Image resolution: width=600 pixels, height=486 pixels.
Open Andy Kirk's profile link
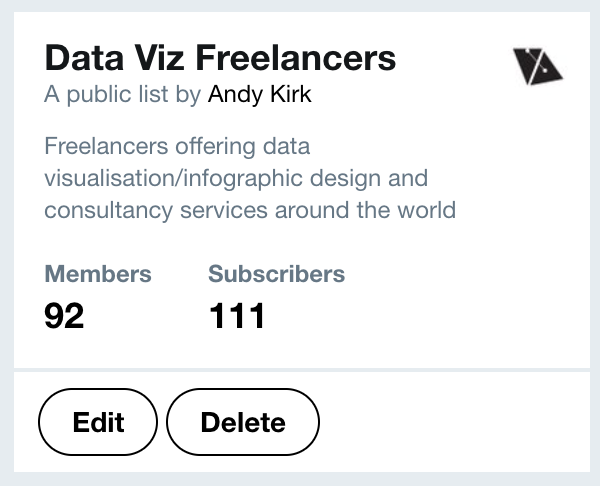258,95
